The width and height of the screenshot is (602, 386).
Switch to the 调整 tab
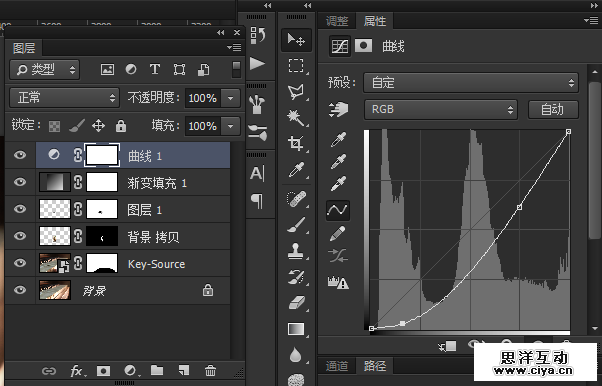coord(337,21)
